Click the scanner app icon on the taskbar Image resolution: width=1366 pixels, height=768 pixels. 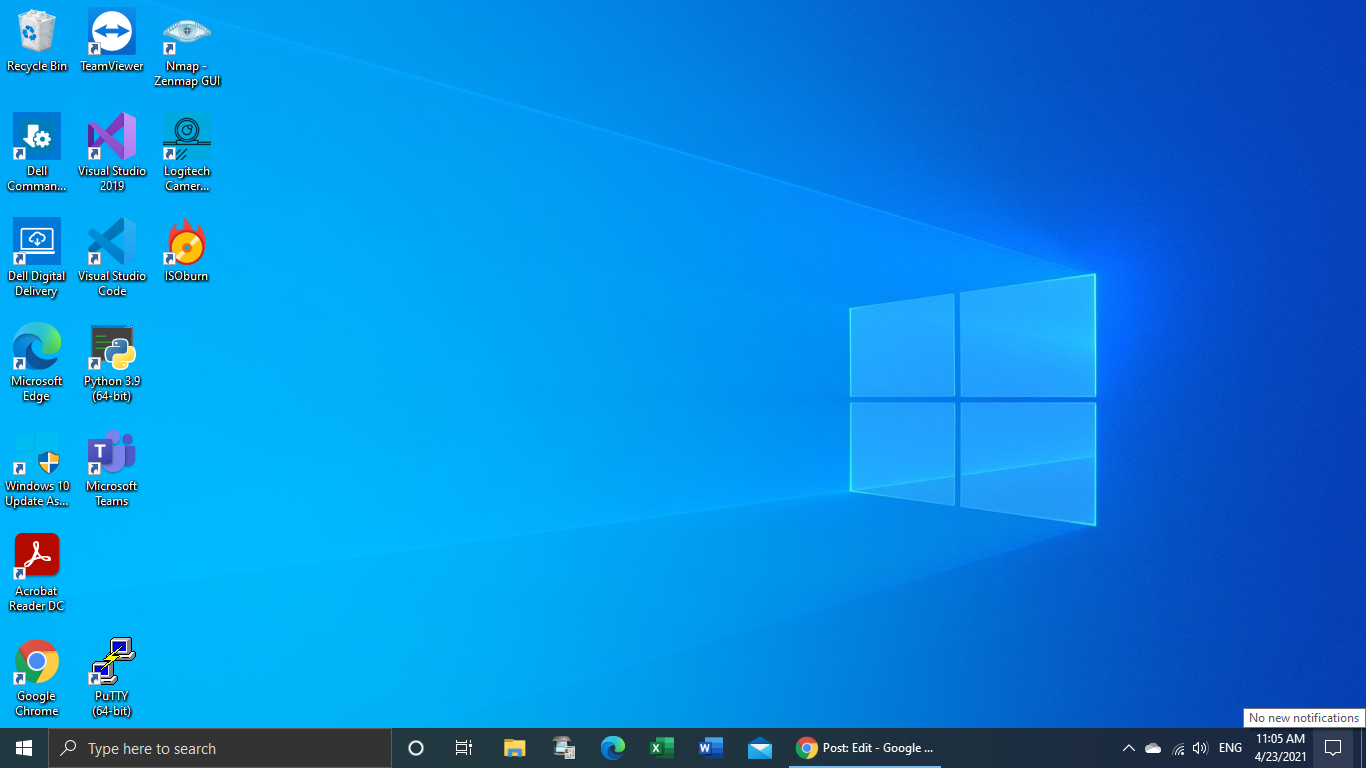pos(563,748)
